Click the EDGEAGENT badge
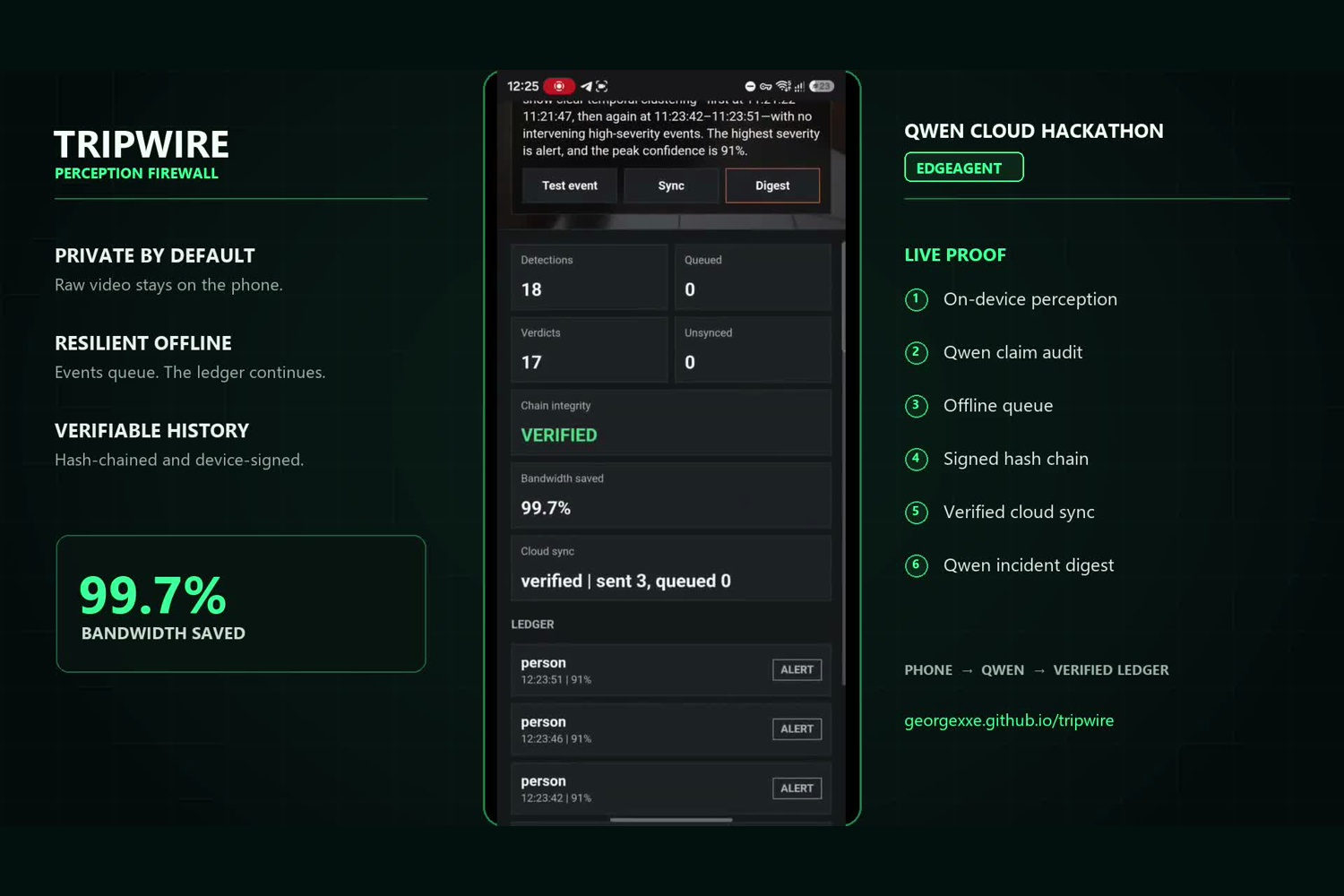 pos(964,168)
